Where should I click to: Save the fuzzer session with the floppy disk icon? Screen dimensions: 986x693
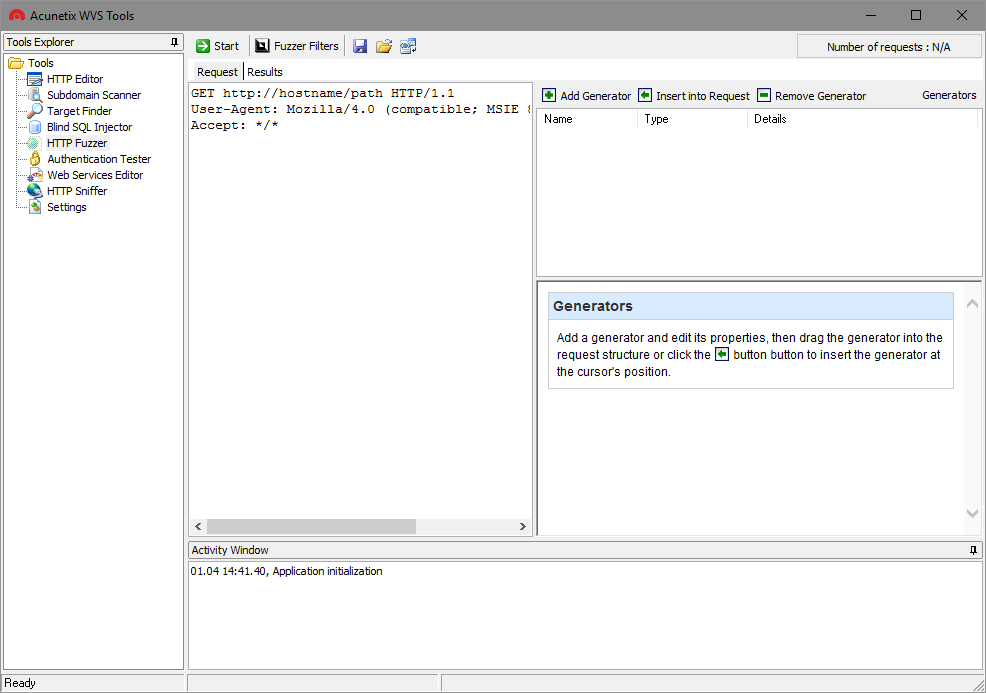[x=360, y=46]
